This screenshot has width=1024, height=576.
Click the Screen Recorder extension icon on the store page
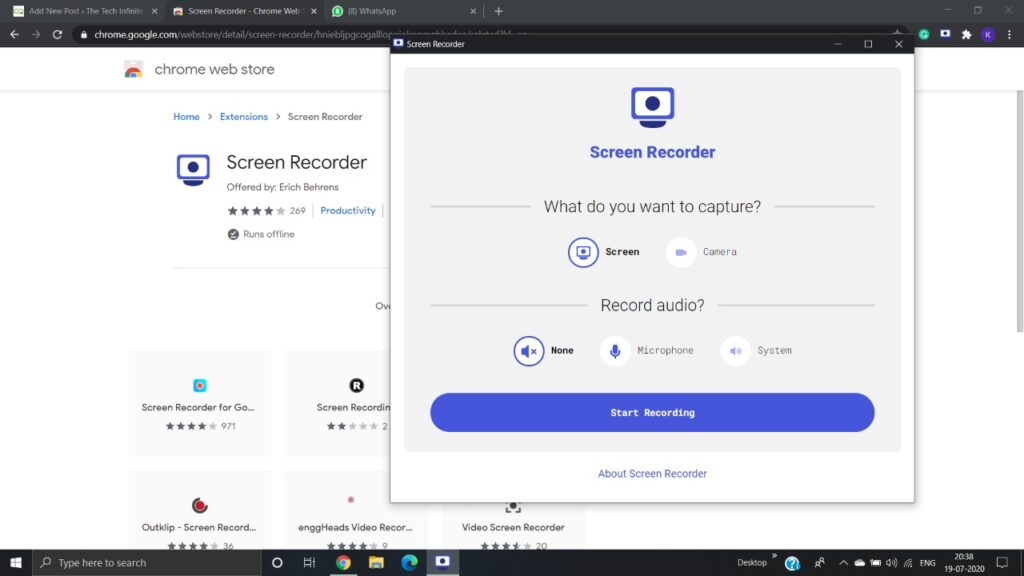(193, 170)
